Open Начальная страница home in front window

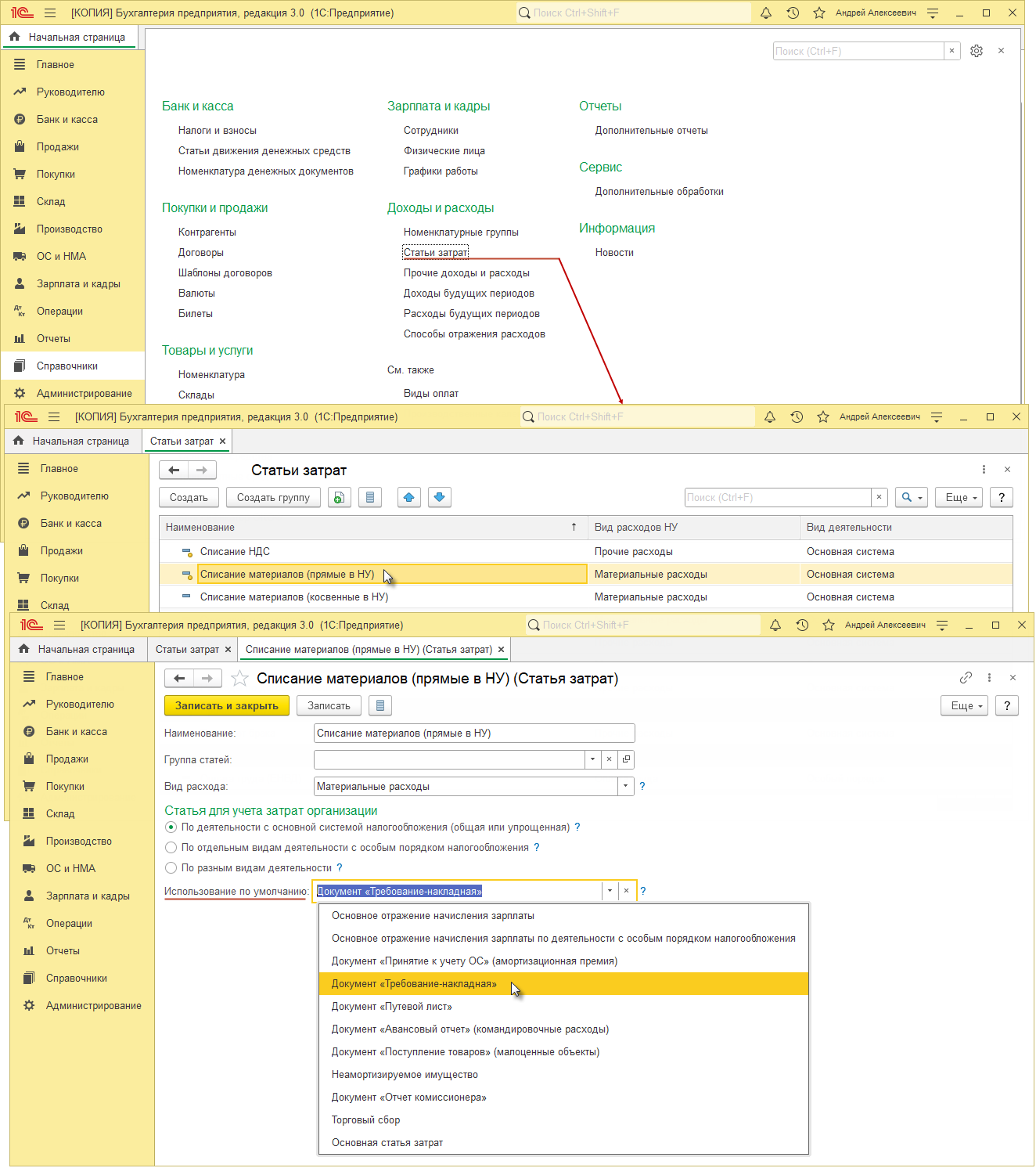pos(78,649)
